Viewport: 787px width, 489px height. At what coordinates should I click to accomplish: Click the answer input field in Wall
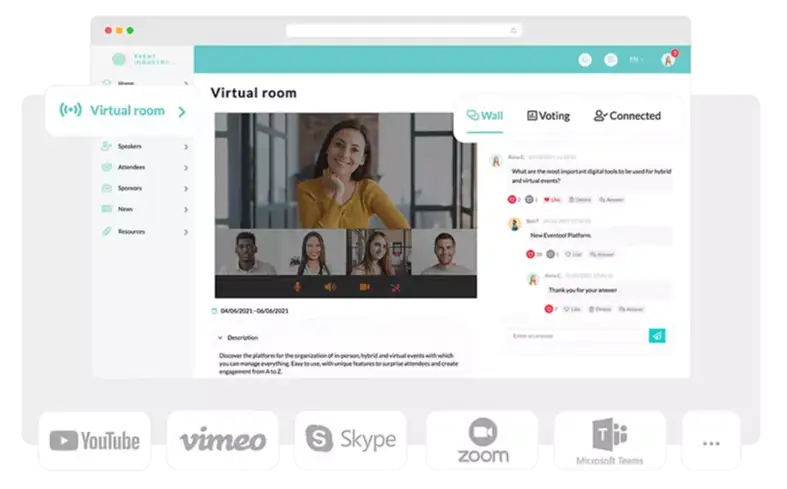578,335
